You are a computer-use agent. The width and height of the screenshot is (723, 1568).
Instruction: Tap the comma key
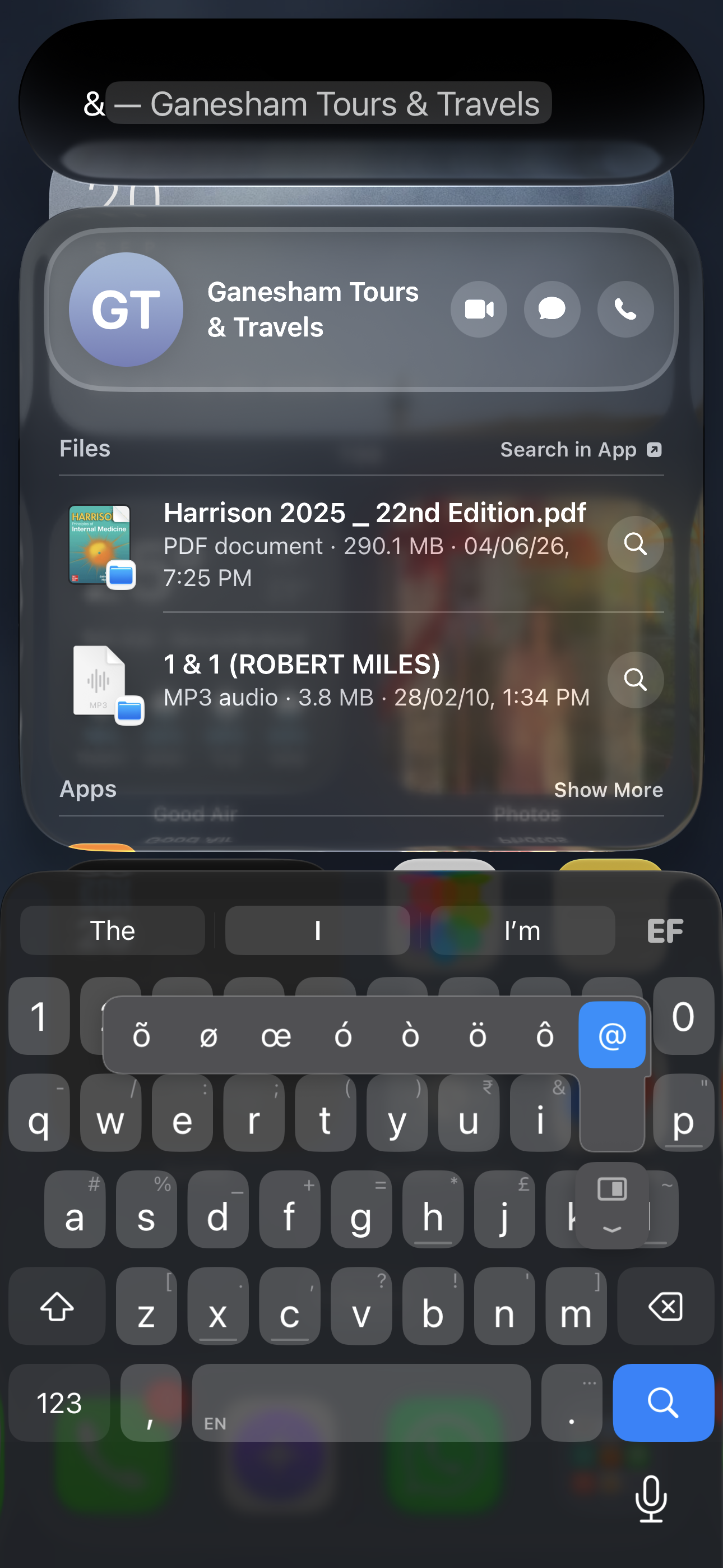point(150,1403)
